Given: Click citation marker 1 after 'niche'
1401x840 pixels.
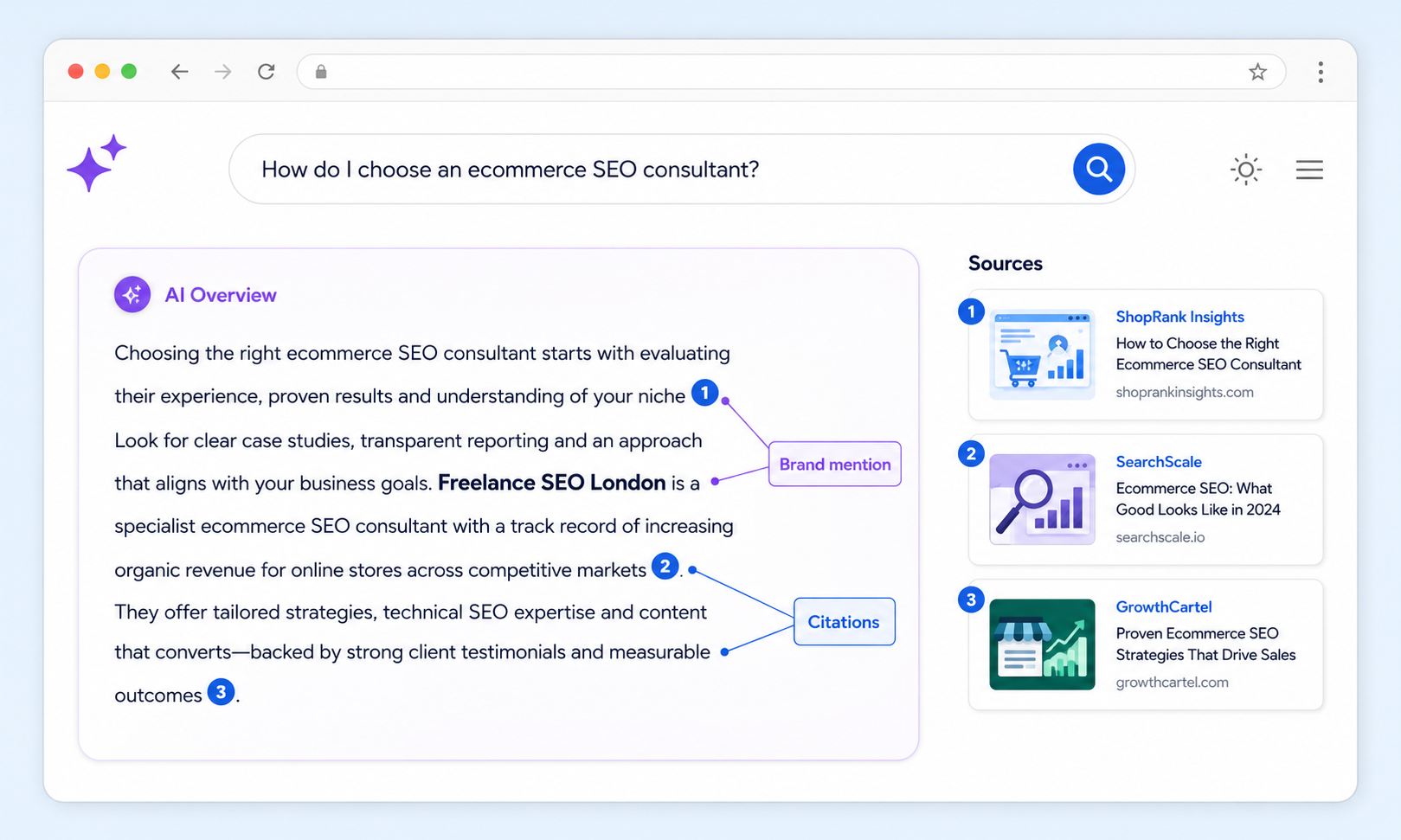Looking at the screenshot, I should click(x=705, y=394).
